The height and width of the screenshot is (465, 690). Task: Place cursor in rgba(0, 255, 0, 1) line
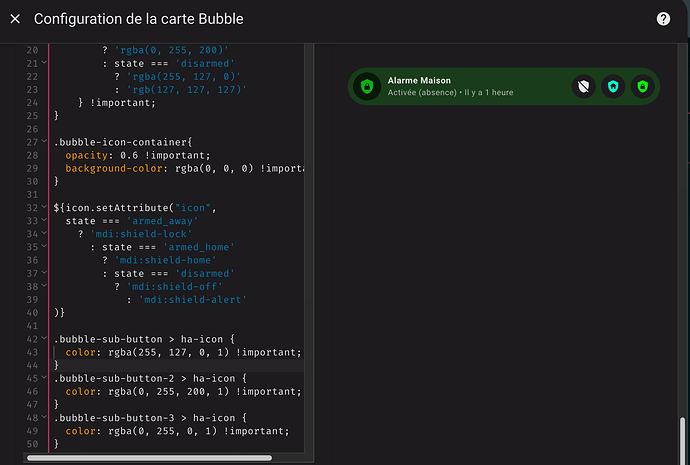pos(177,431)
